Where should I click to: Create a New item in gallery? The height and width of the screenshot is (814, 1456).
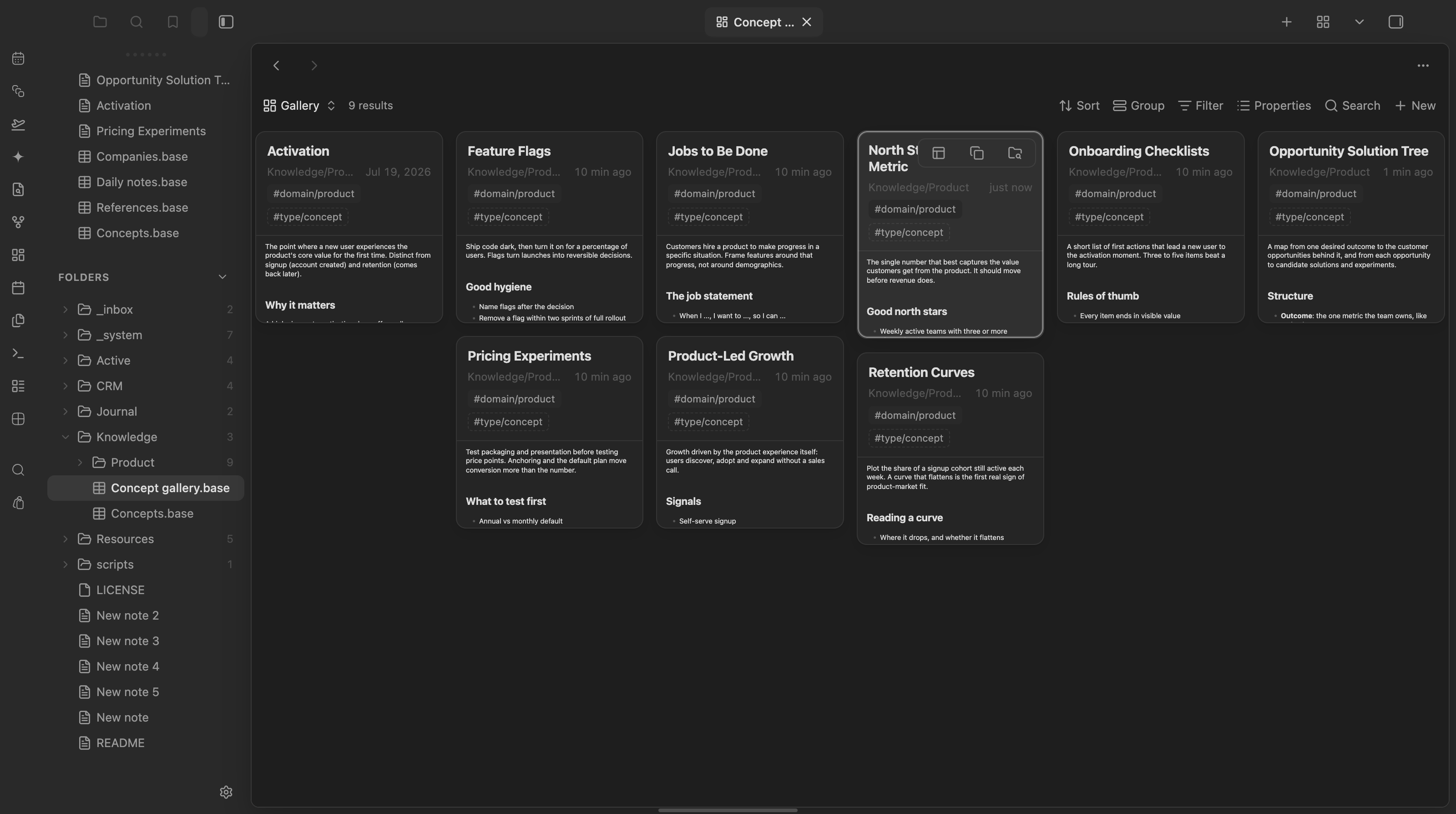1416,106
